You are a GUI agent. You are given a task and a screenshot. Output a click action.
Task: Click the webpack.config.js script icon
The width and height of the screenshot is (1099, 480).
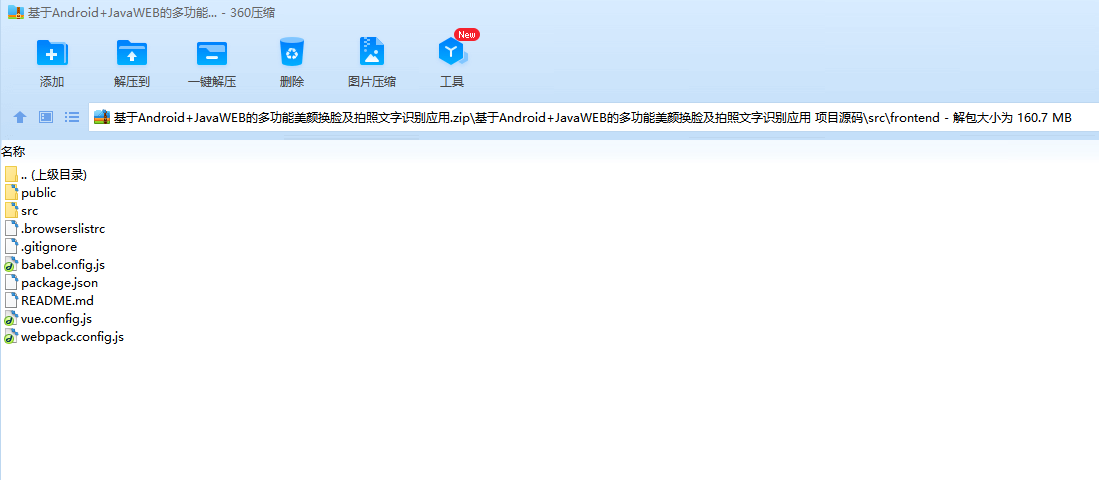pyautogui.click(x=11, y=337)
